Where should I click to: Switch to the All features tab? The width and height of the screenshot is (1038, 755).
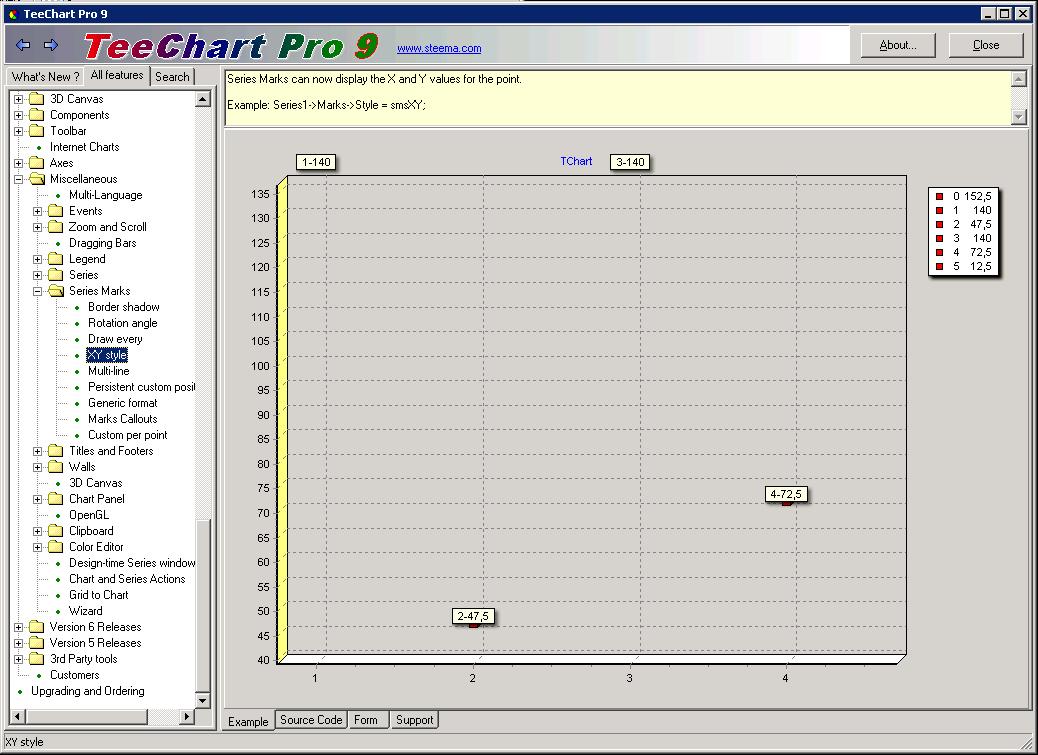[117, 75]
